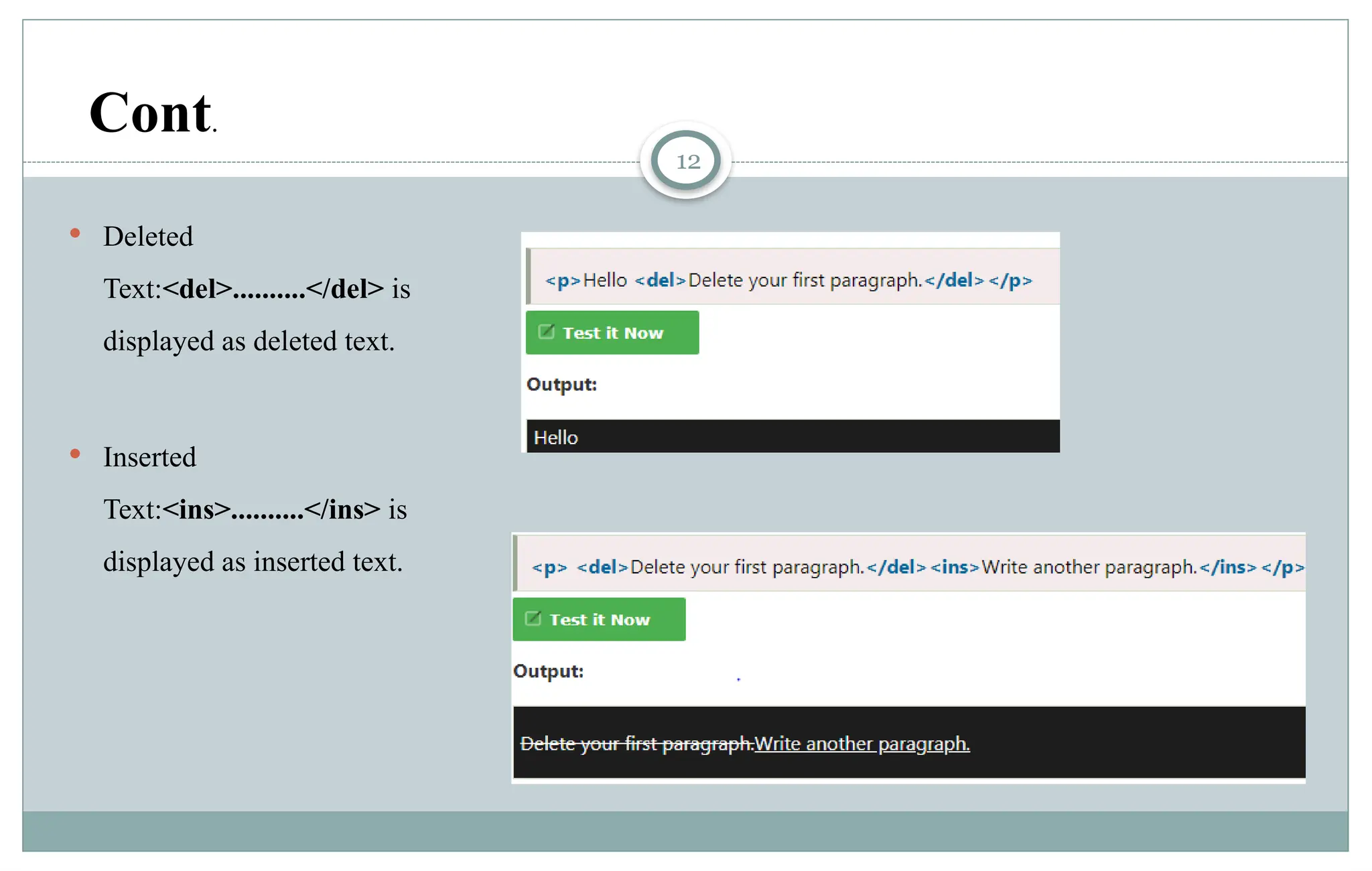Click the bold <del> tag text in bullet
This screenshot has width=1372, height=871.
click(x=197, y=289)
